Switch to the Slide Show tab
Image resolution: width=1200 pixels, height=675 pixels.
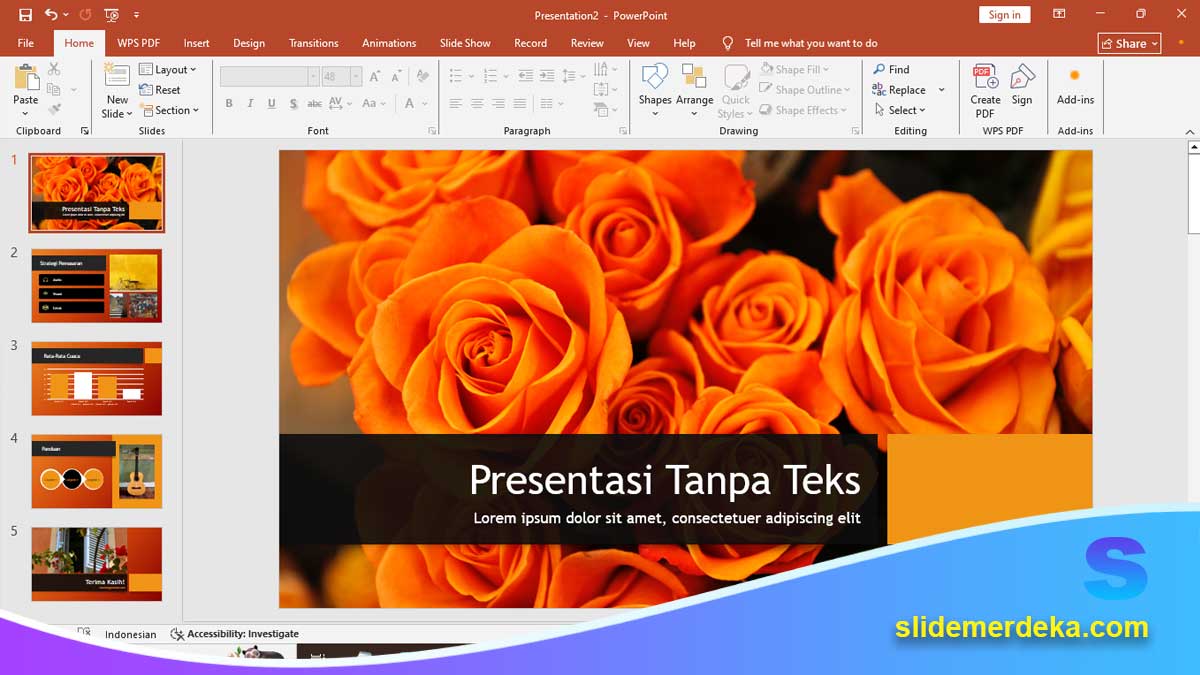click(465, 43)
